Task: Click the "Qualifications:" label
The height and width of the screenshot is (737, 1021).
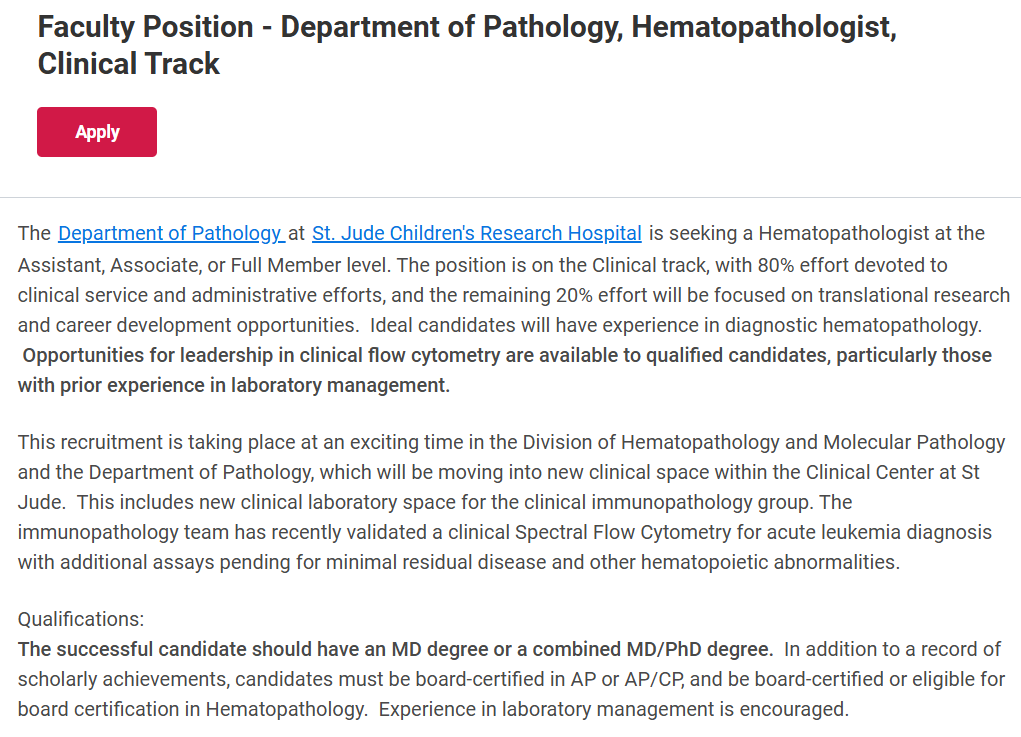Action: click(x=81, y=619)
